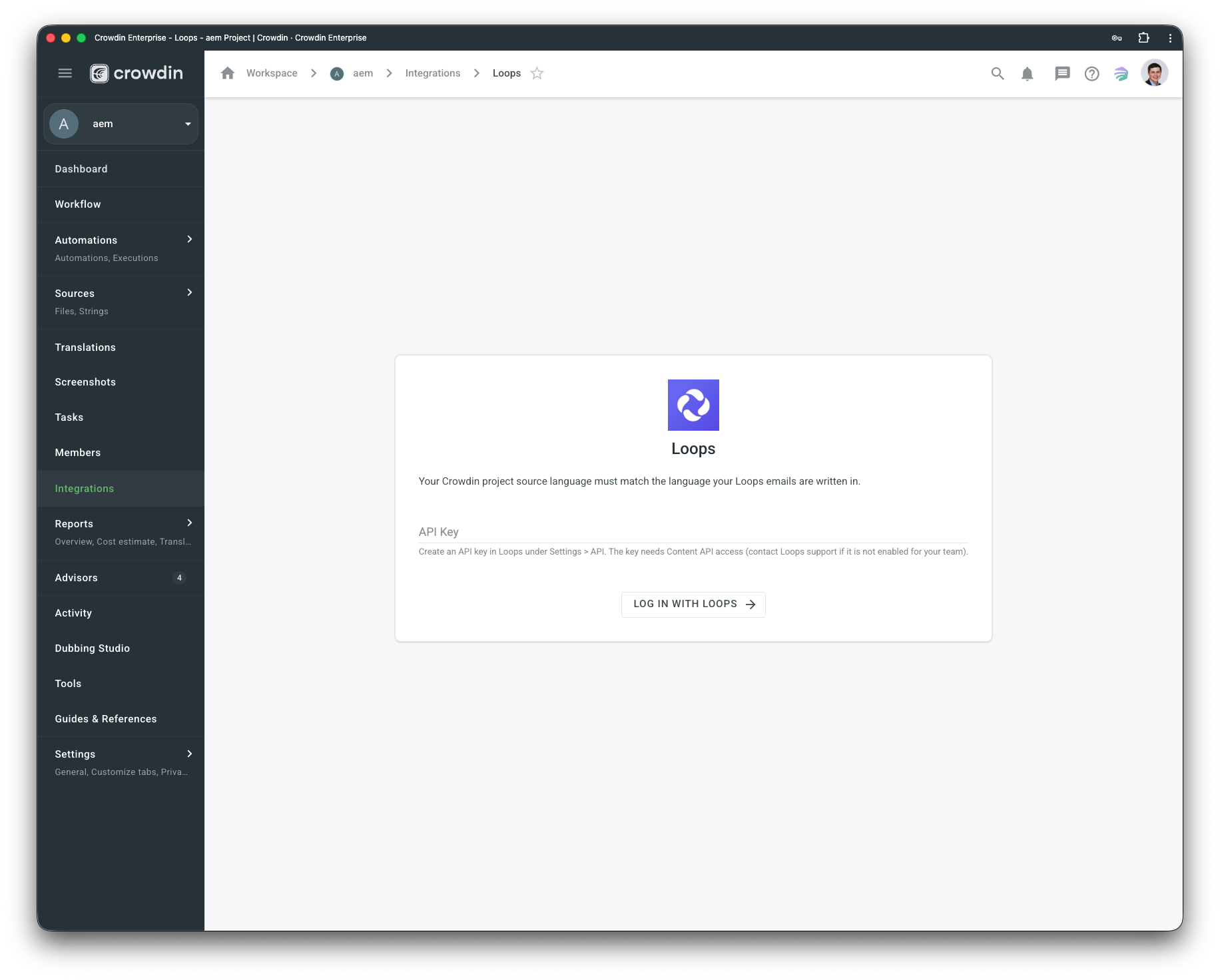This screenshot has height=980, width=1220.
Task: Expand the Sources submenu
Action: tap(190, 293)
